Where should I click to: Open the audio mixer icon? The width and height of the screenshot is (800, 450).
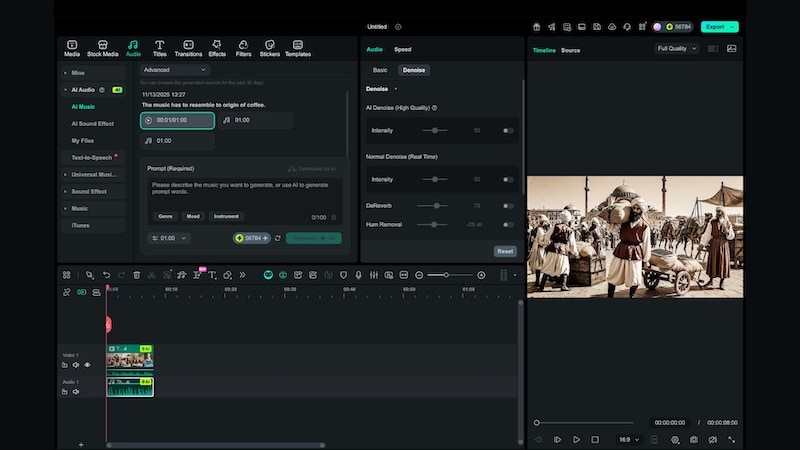[x=373, y=275]
